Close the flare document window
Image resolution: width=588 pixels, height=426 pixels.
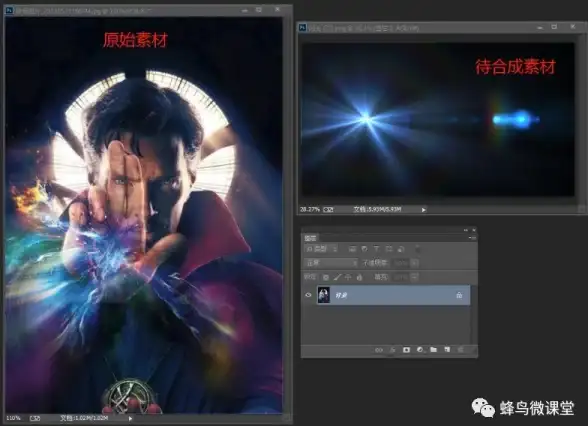click(573, 27)
